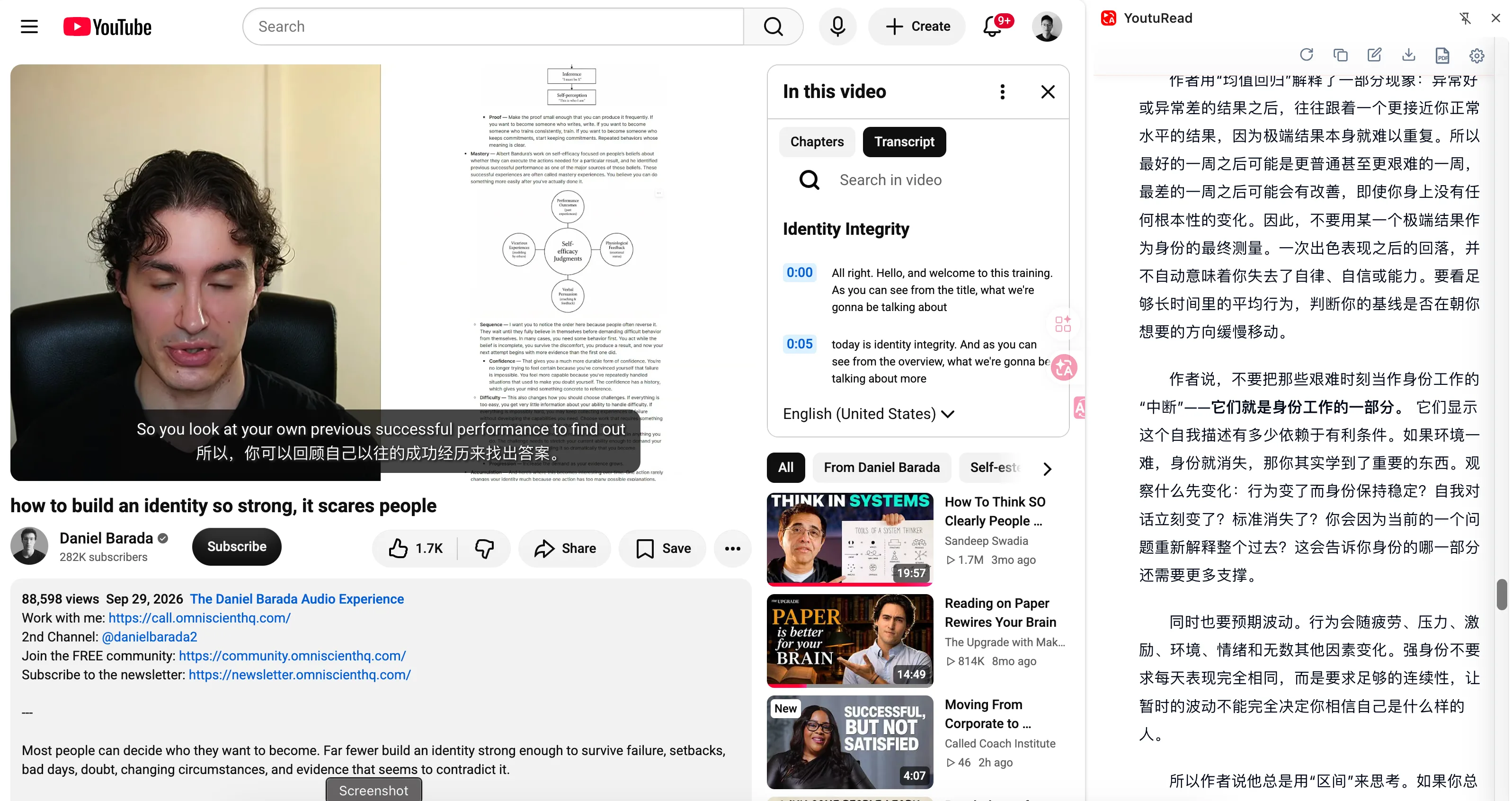The width and height of the screenshot is (1512, 801).
Task: Click the YouTuRead panel scrollbar thumb
Action: coord(1502,595)
